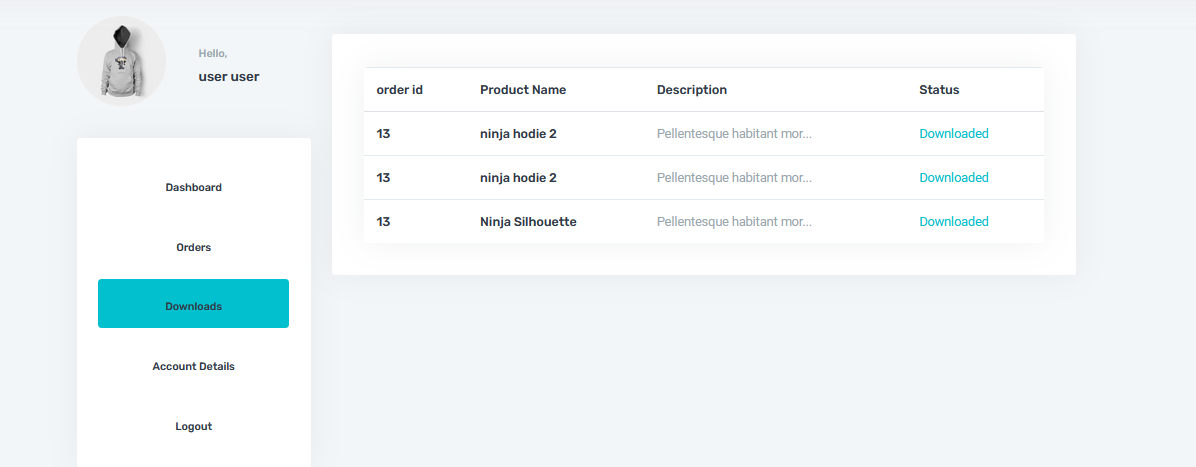Click the Status column header
Image resolution: width=1196 pixels, height=467 pixels.
939,90
